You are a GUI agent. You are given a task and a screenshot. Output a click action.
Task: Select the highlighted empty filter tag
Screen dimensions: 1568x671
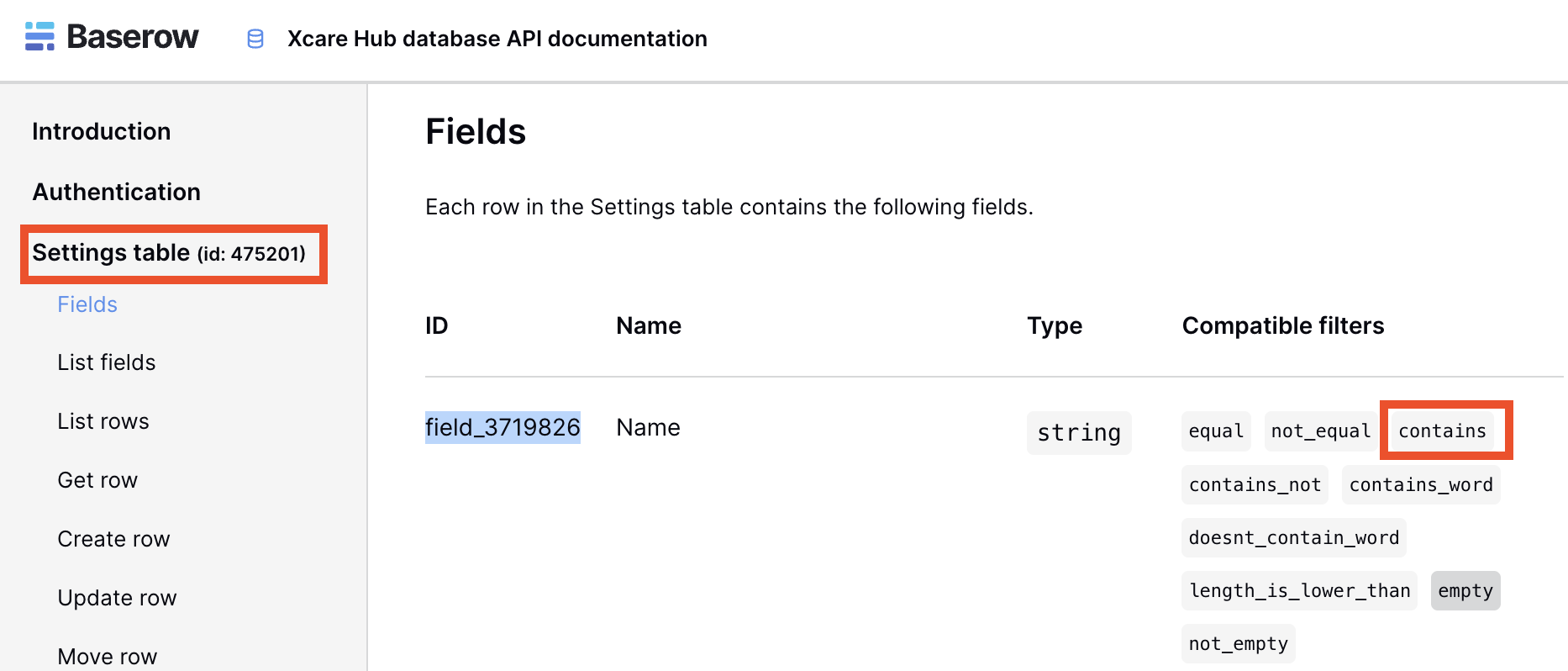[1465, 590]
